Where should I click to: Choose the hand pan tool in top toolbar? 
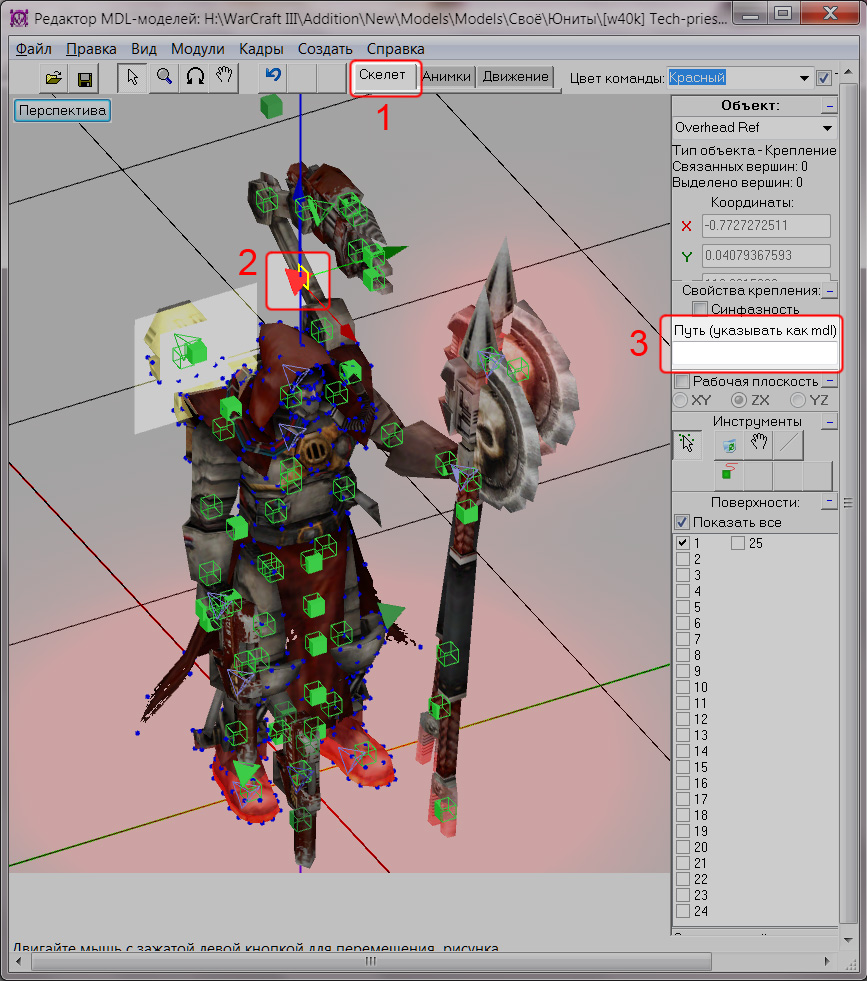click(x=226, y=78)
